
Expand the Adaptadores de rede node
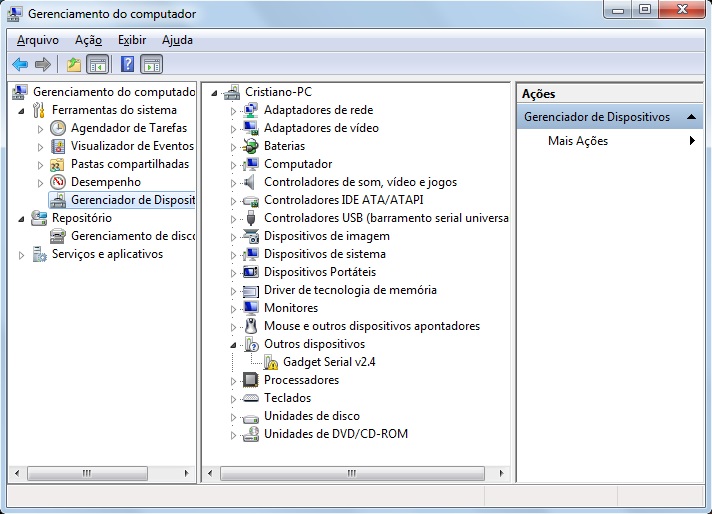coord(233,111)
